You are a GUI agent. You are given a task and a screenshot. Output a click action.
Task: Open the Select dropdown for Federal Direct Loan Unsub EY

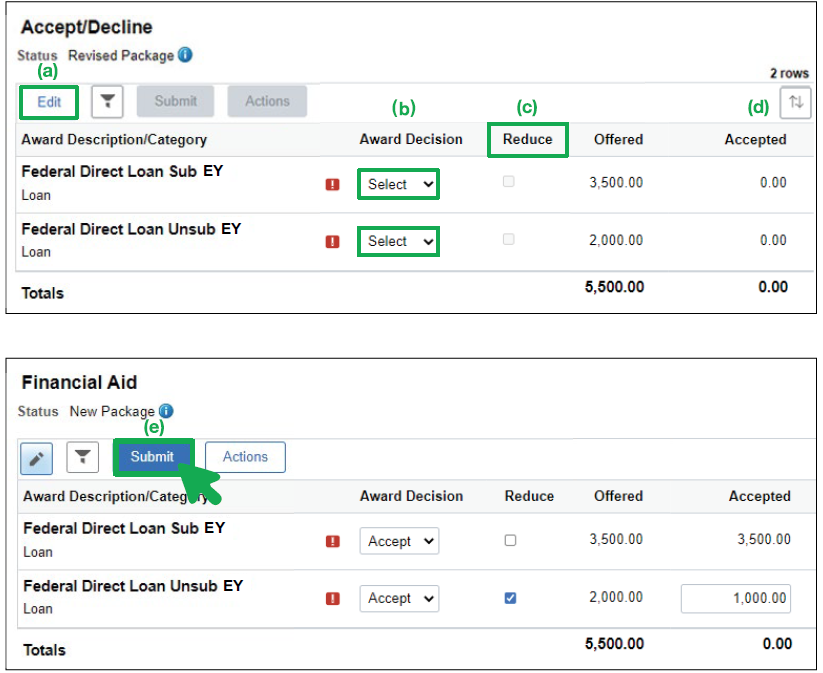coord(398,241)
